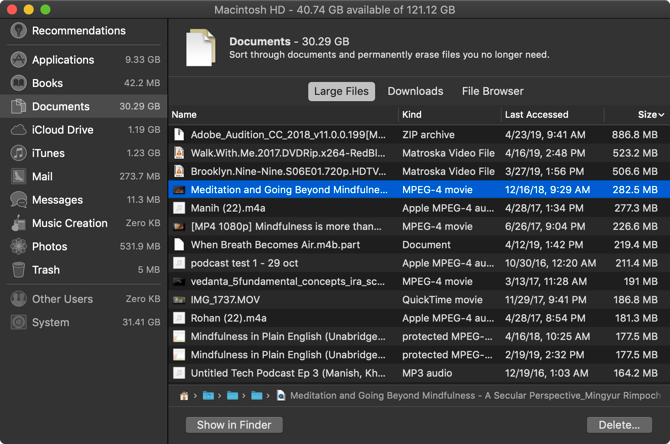
Task: Click the Delete... button
Action: [x=619, y=425]
